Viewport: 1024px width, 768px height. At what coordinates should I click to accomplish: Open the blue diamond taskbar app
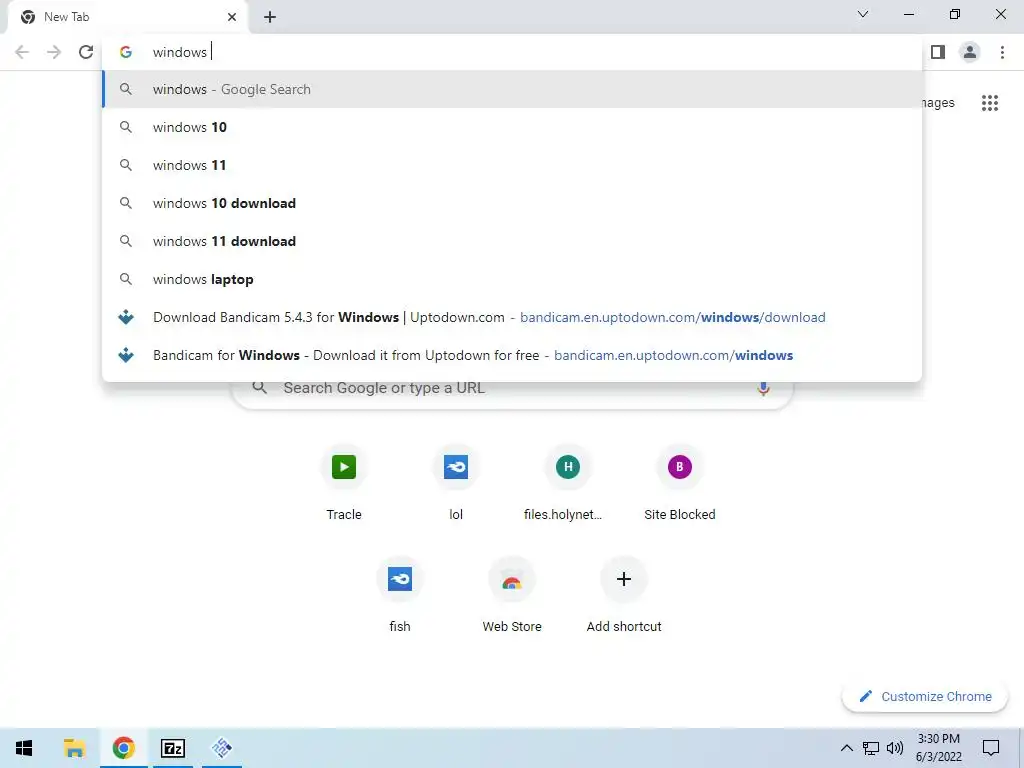222,748
